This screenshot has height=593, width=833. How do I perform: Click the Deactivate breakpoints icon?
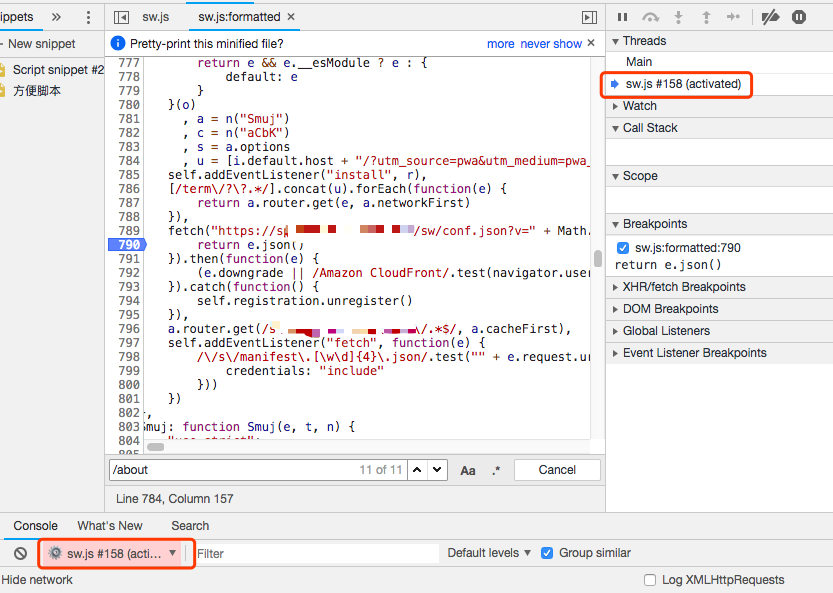770,17
